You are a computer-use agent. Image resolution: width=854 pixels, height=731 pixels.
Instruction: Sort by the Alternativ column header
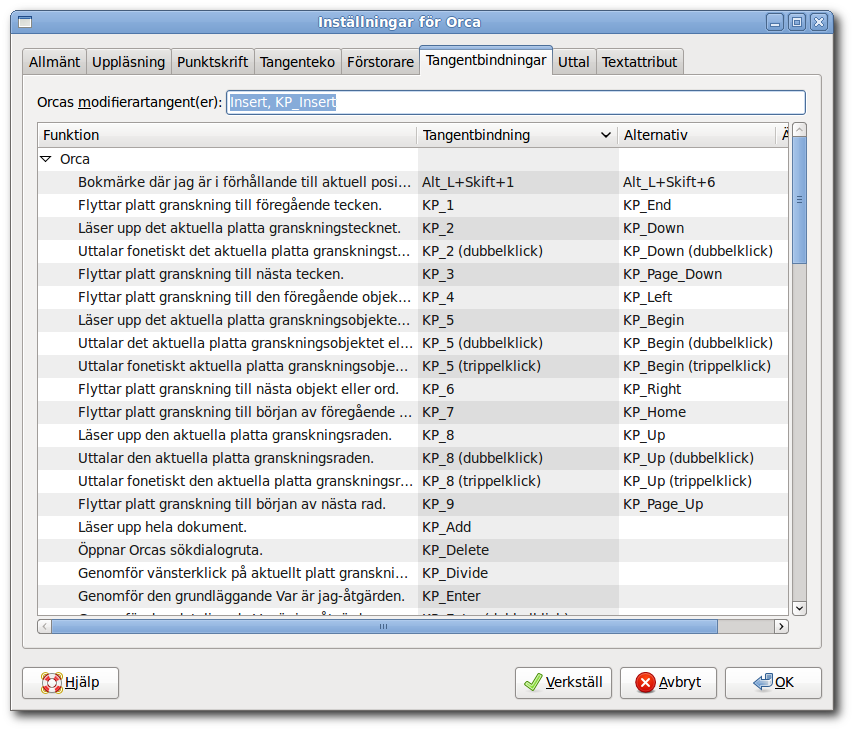coord(696,135)
